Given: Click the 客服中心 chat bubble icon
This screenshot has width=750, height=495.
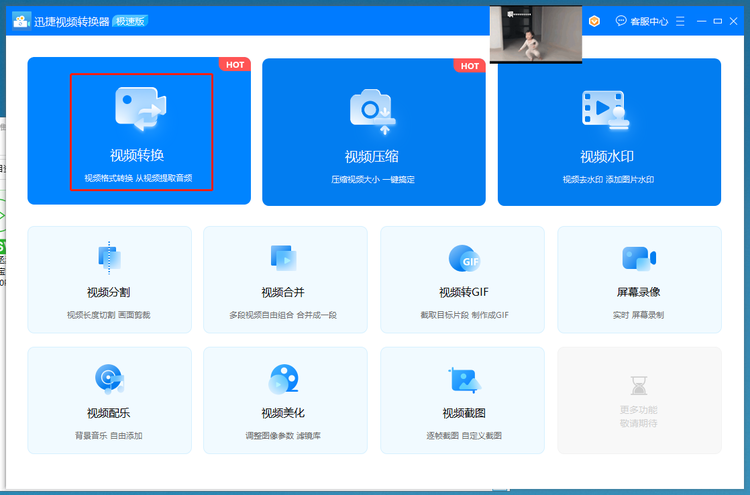Looking at the screenshot, I should click(621, 21).
